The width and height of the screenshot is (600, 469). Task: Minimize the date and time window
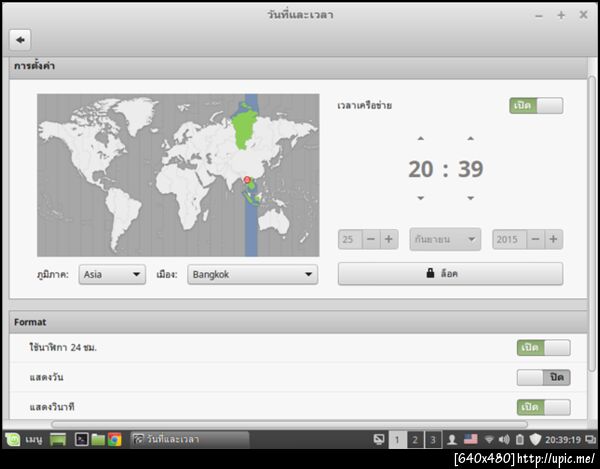click(x=539, y=16)
